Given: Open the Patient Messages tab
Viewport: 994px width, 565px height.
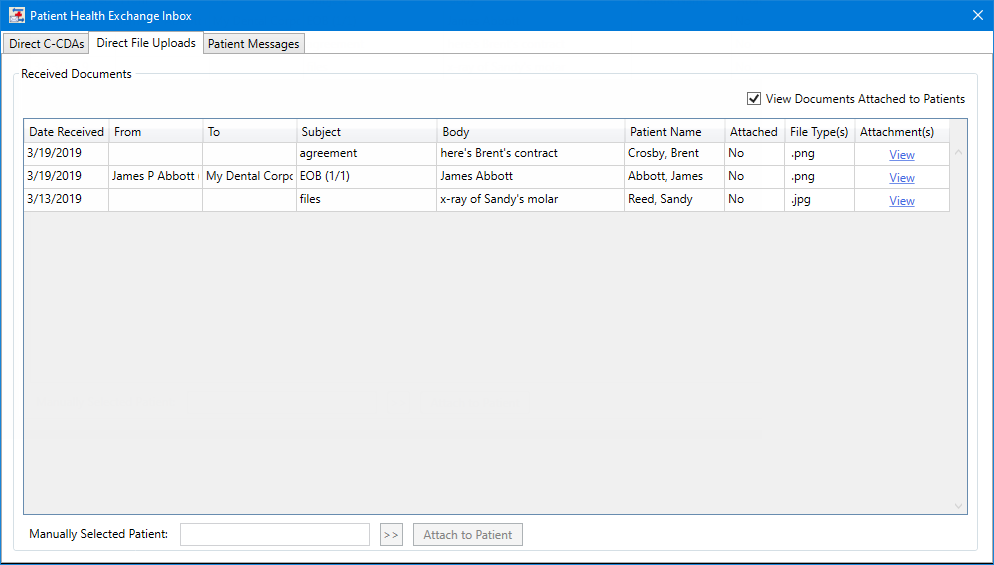Looking at the screenshot, I should tap(253, 44).
